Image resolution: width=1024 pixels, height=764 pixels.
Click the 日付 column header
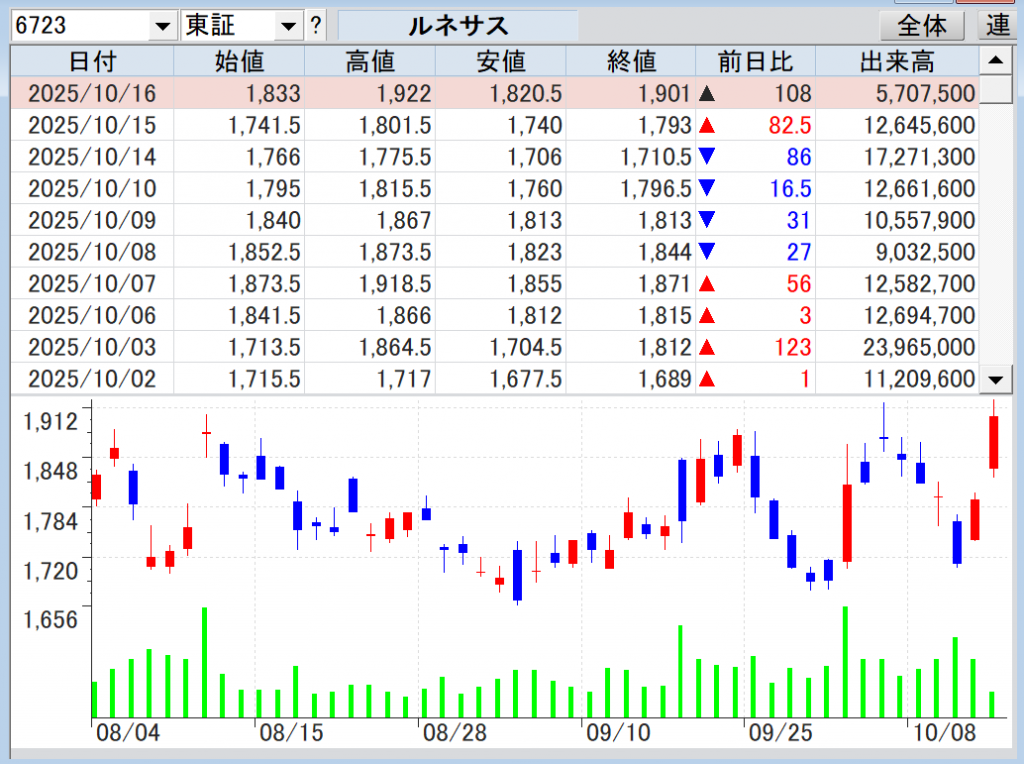(x=92, y=63)
